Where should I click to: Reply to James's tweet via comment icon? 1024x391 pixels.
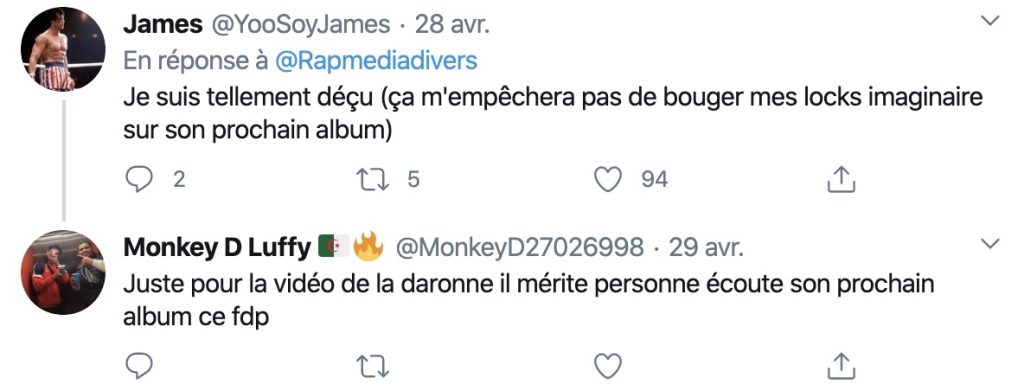[x=138, y=180]
